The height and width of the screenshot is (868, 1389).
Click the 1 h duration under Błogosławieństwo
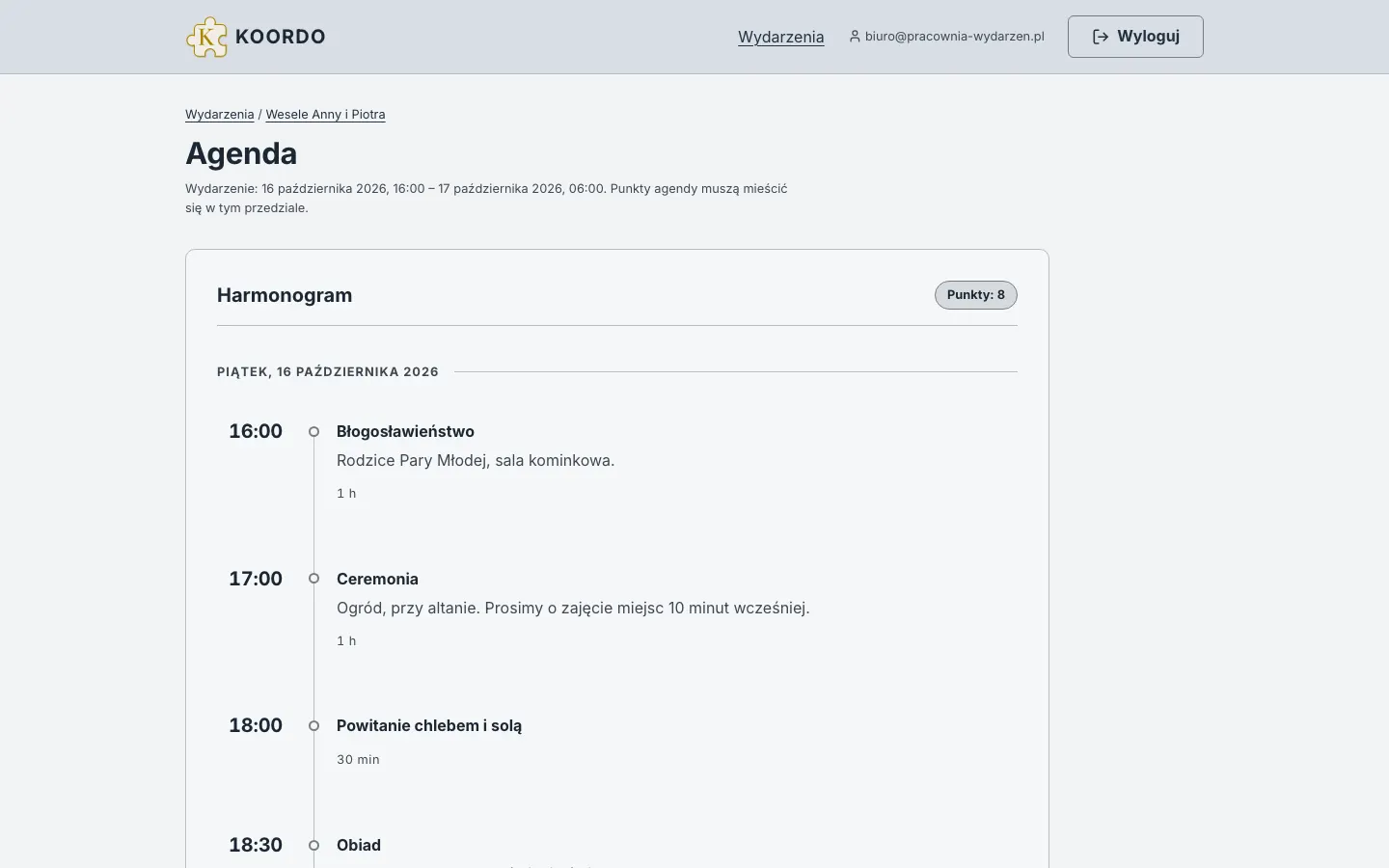346,493
